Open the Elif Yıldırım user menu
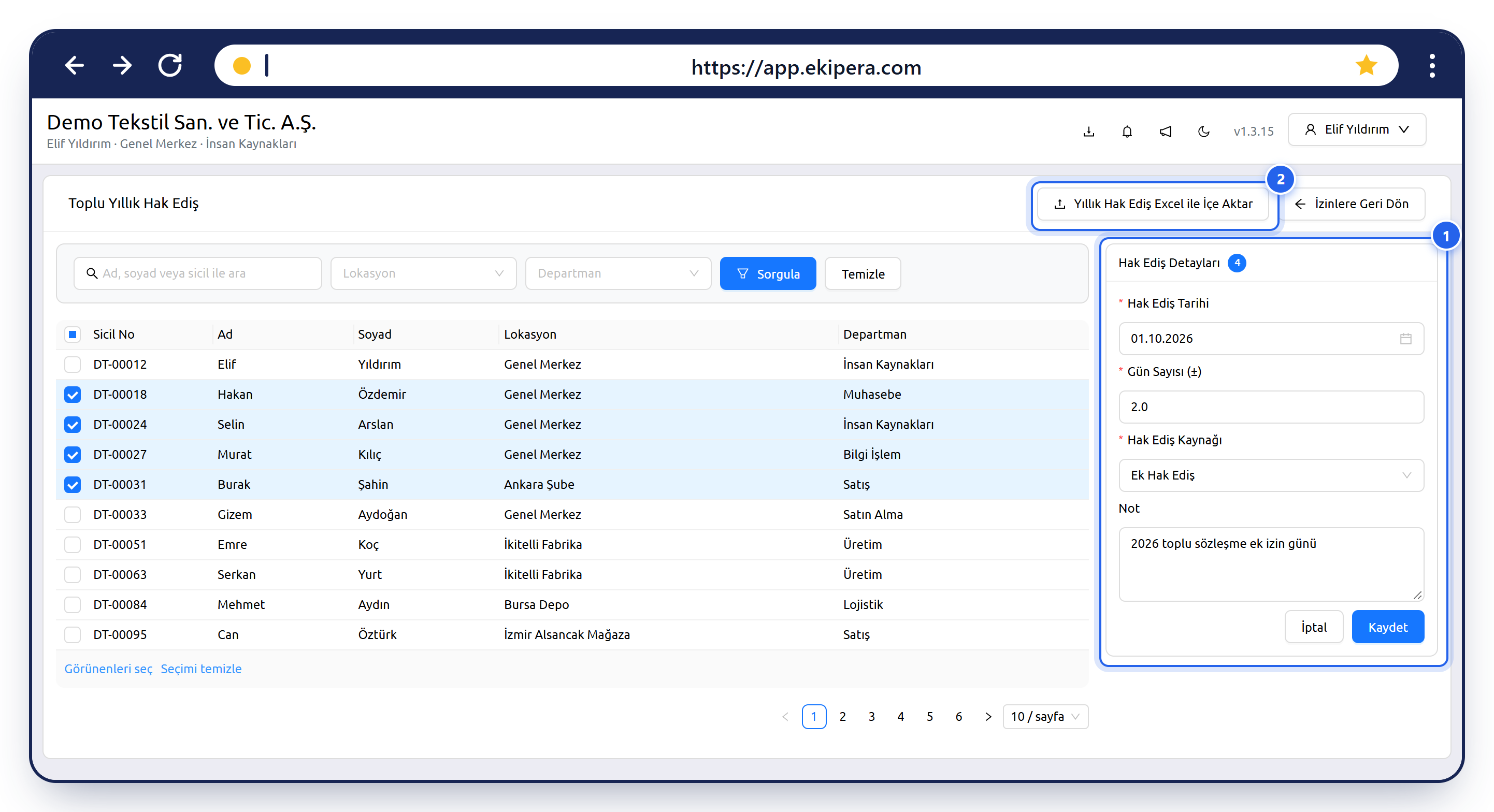Image resolution: width=1494 pixels, height=812 pixels. click(1357, 129)
